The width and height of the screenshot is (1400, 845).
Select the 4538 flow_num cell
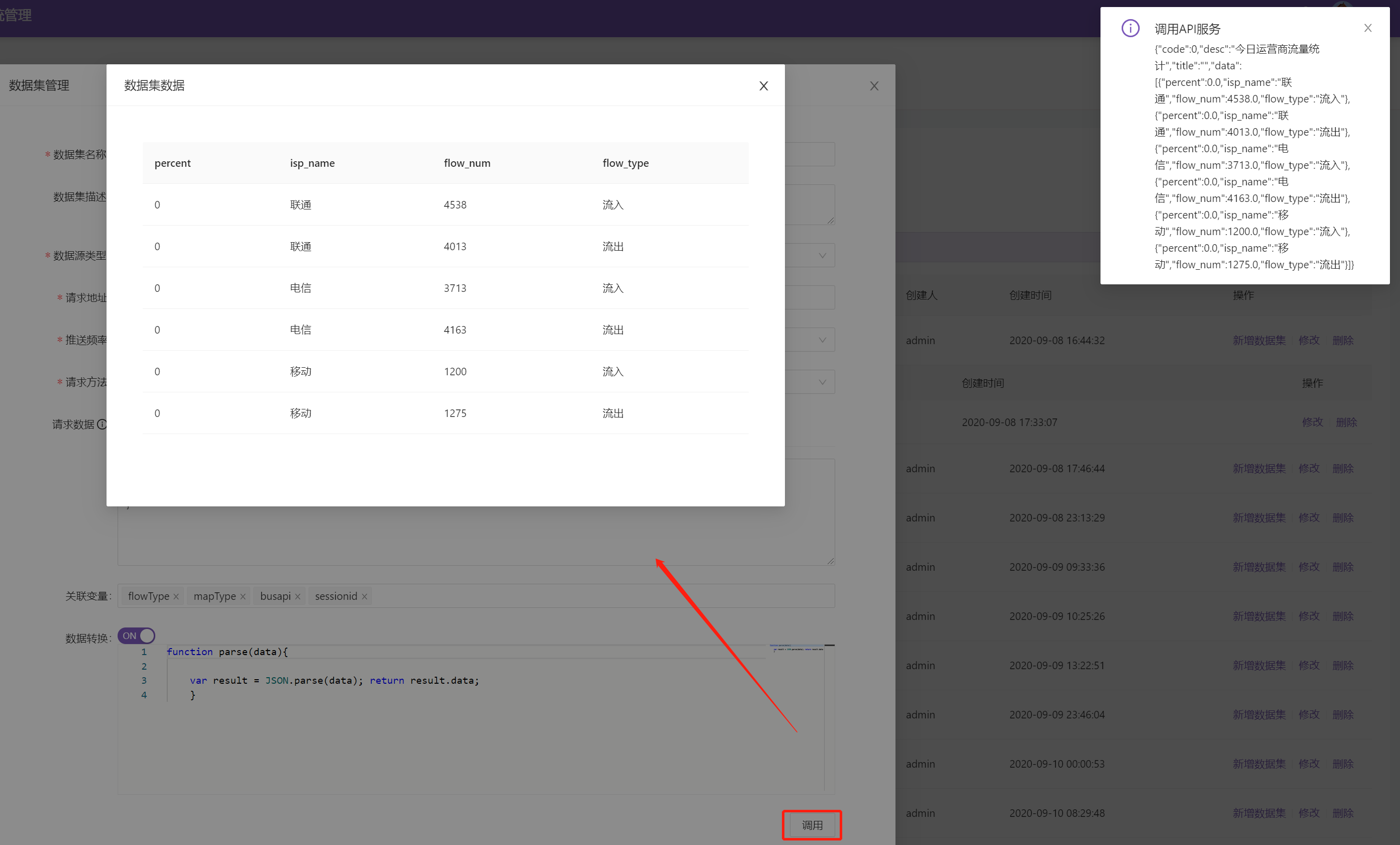pyautogui.click(x=455, y=204)
